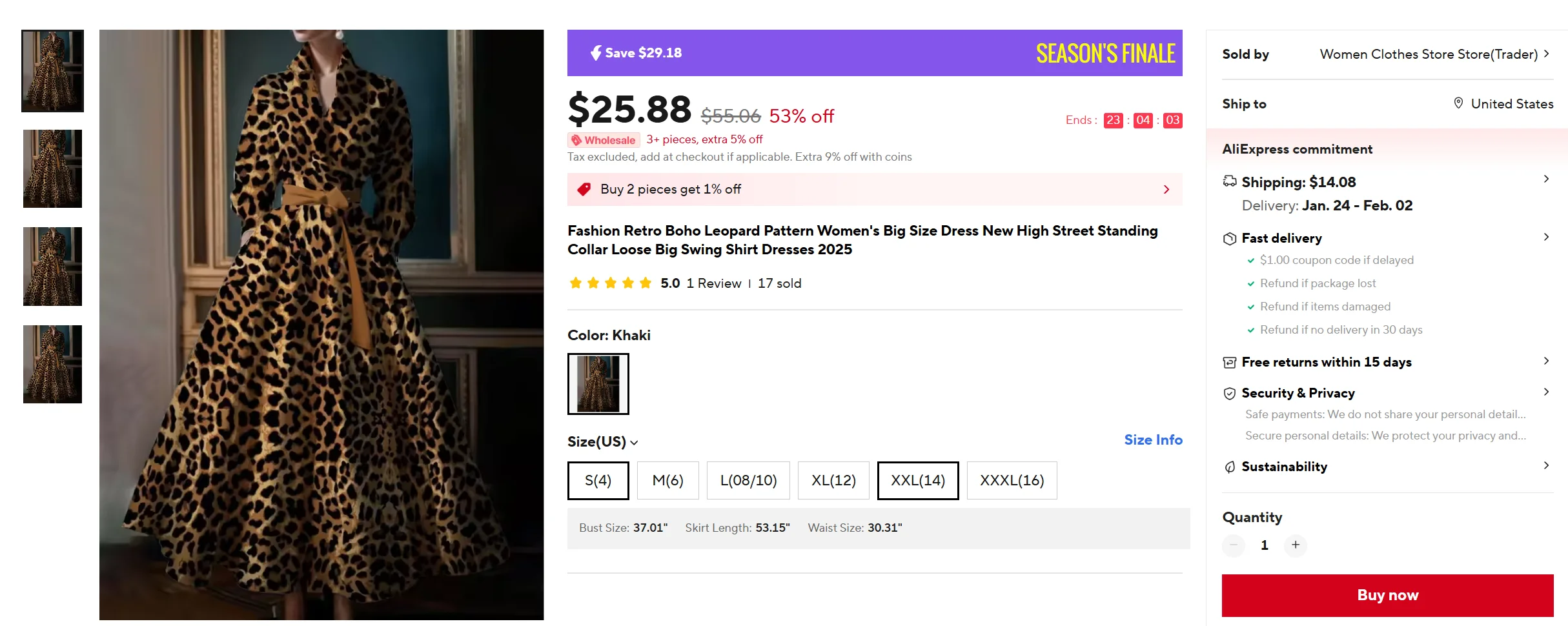The width and height of the screenshot is (1568, 626).
Task: Click the Free returns icon
Action: click(1230, 363)
